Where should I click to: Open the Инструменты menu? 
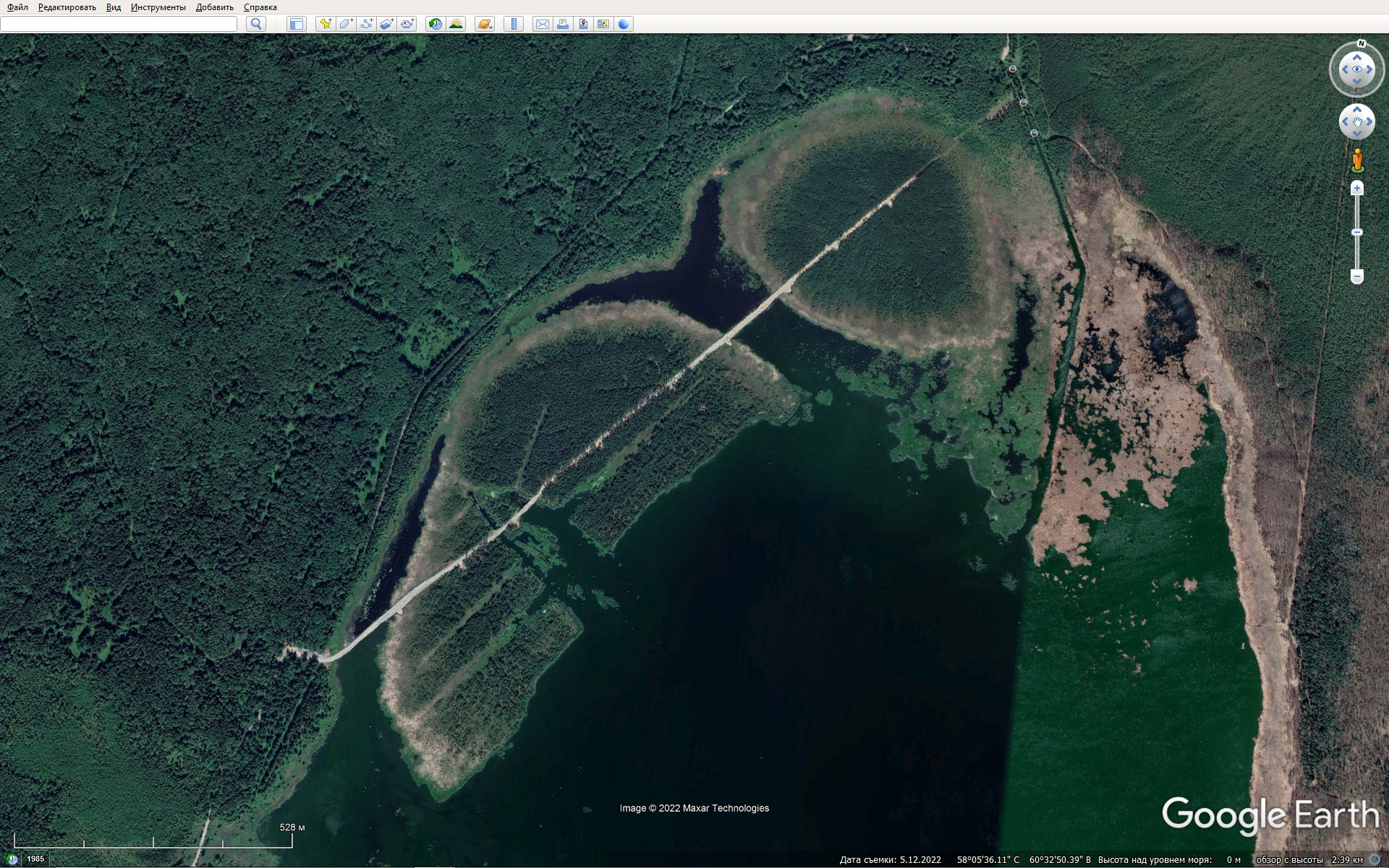158,7
